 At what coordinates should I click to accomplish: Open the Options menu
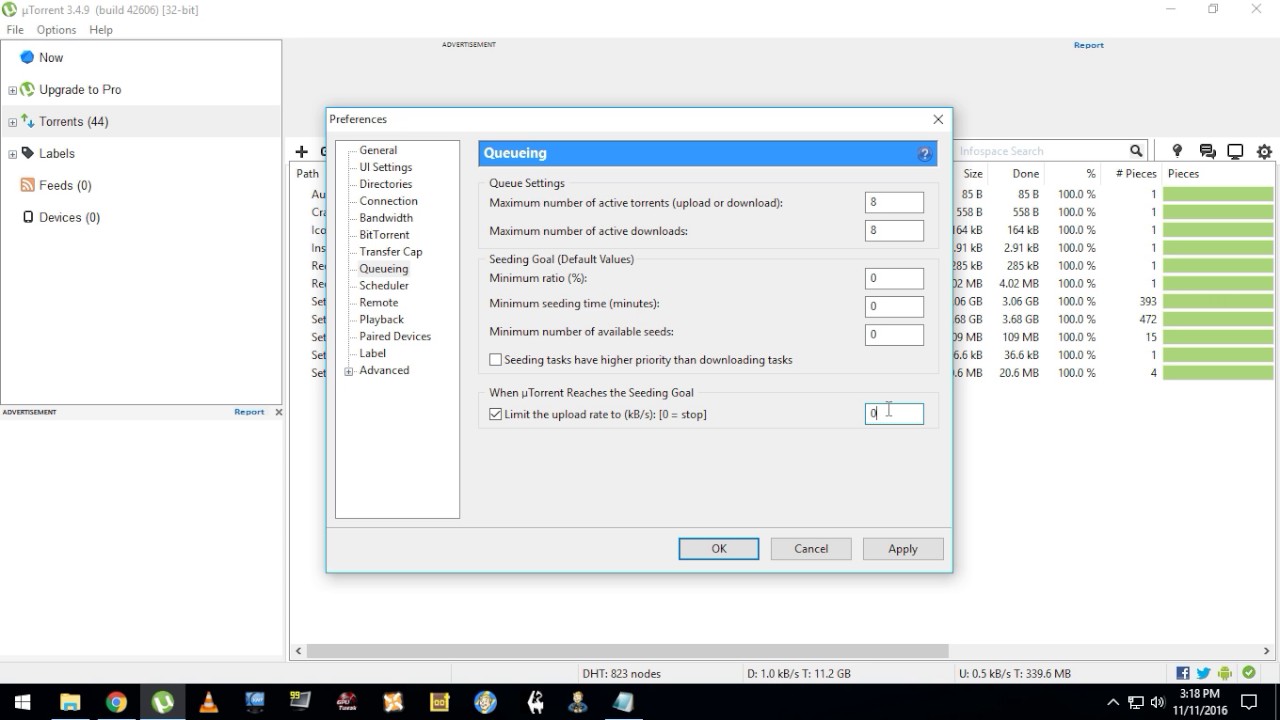click(57, 30)
